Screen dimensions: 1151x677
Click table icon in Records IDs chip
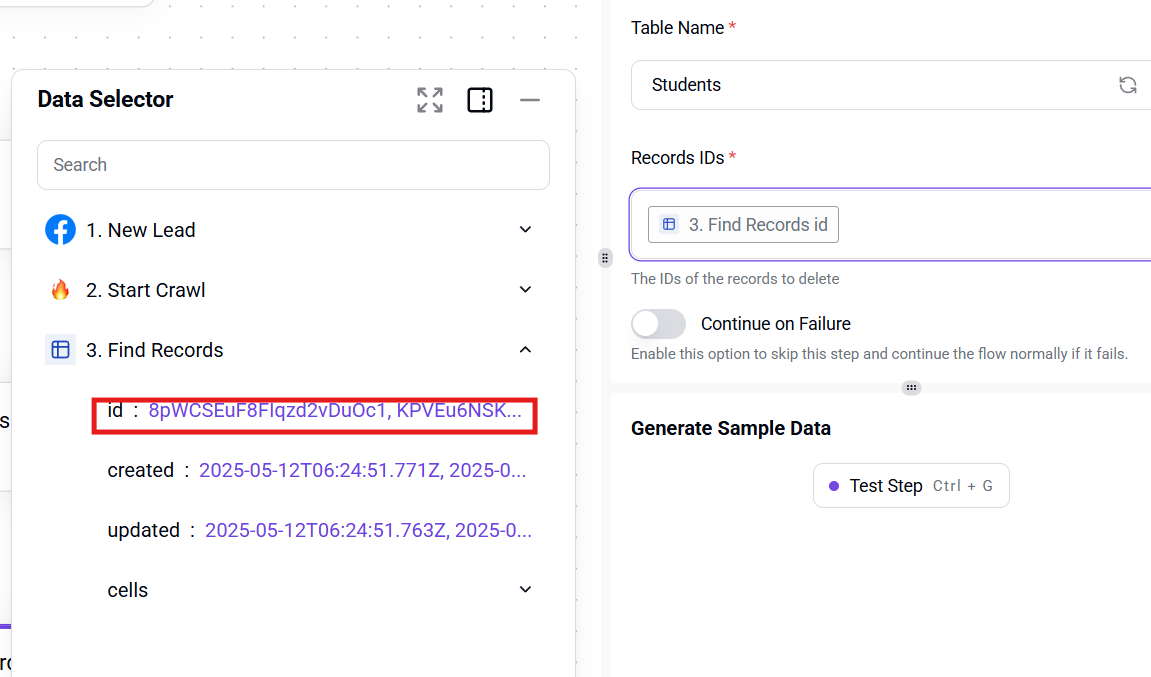670,225
